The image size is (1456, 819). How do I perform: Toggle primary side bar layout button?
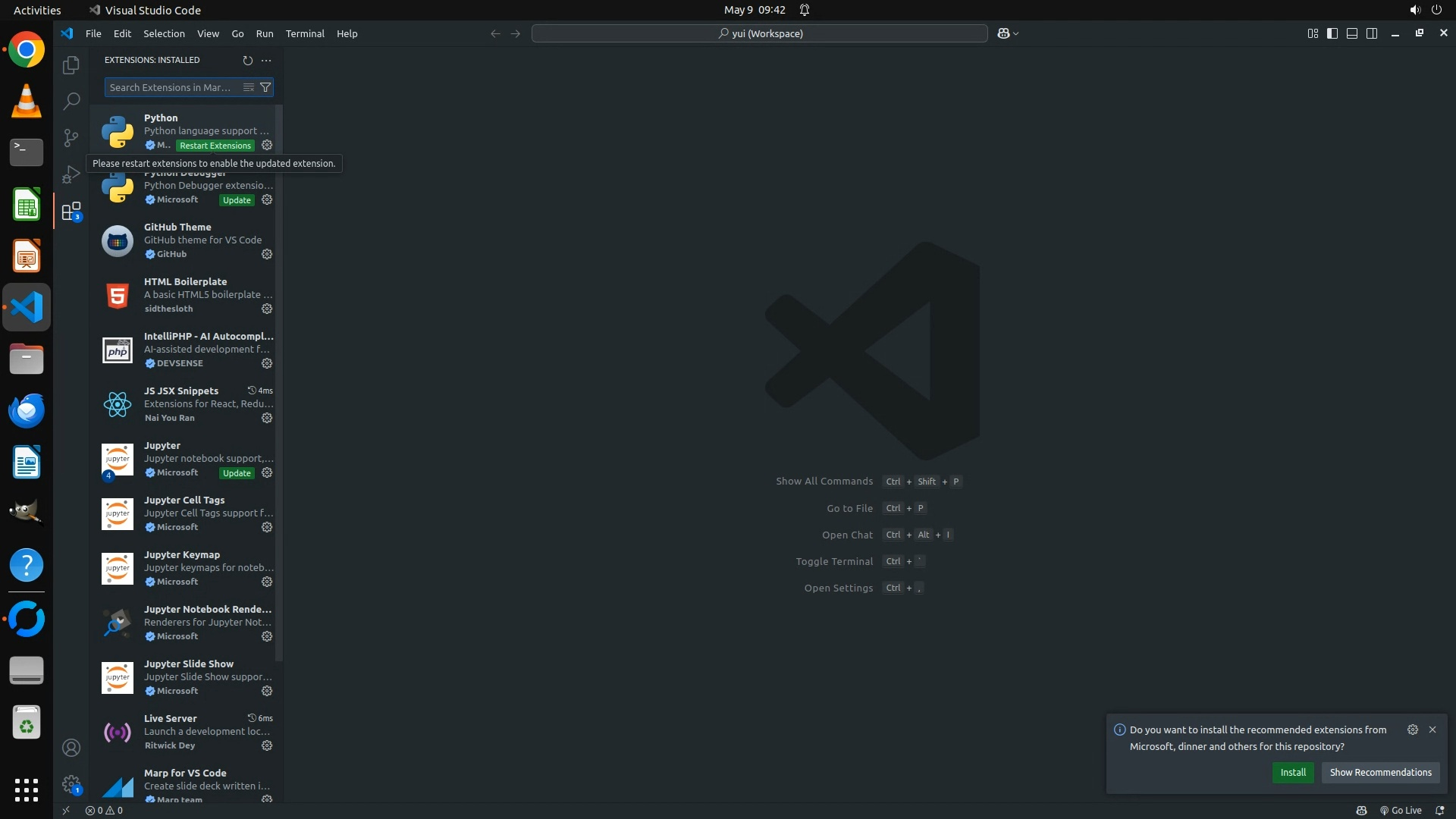click(x=1332, y=33)
